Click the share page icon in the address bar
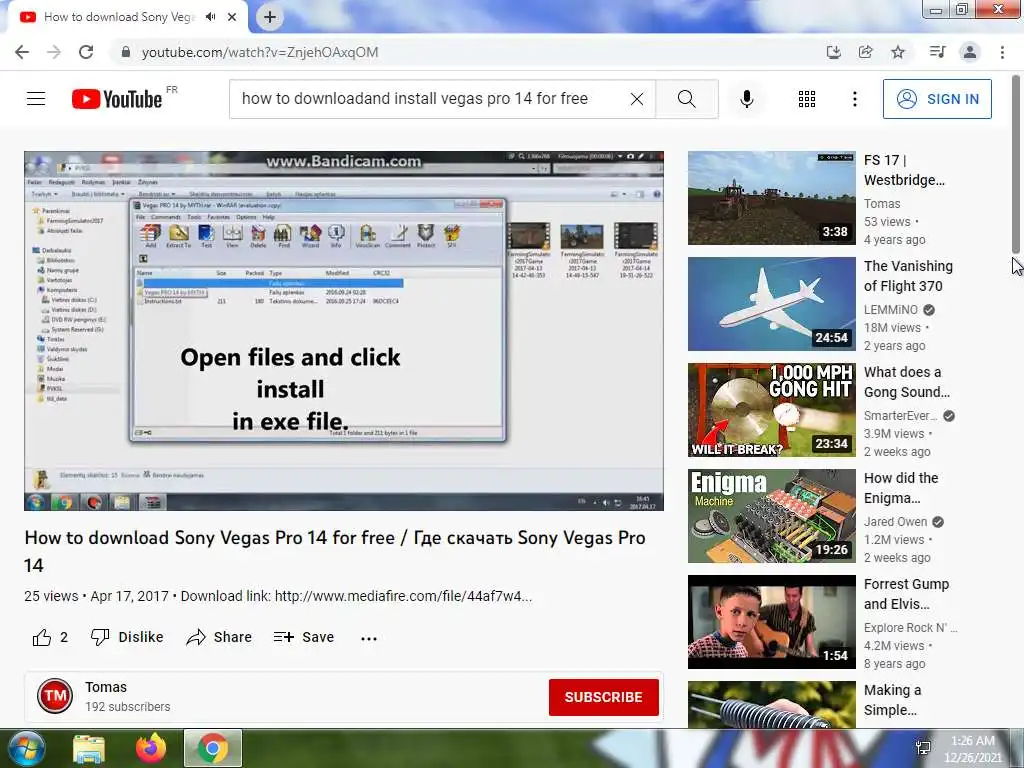Image resolution: width=1024 pixels, height=768 pixels. [x=865, y=52]
